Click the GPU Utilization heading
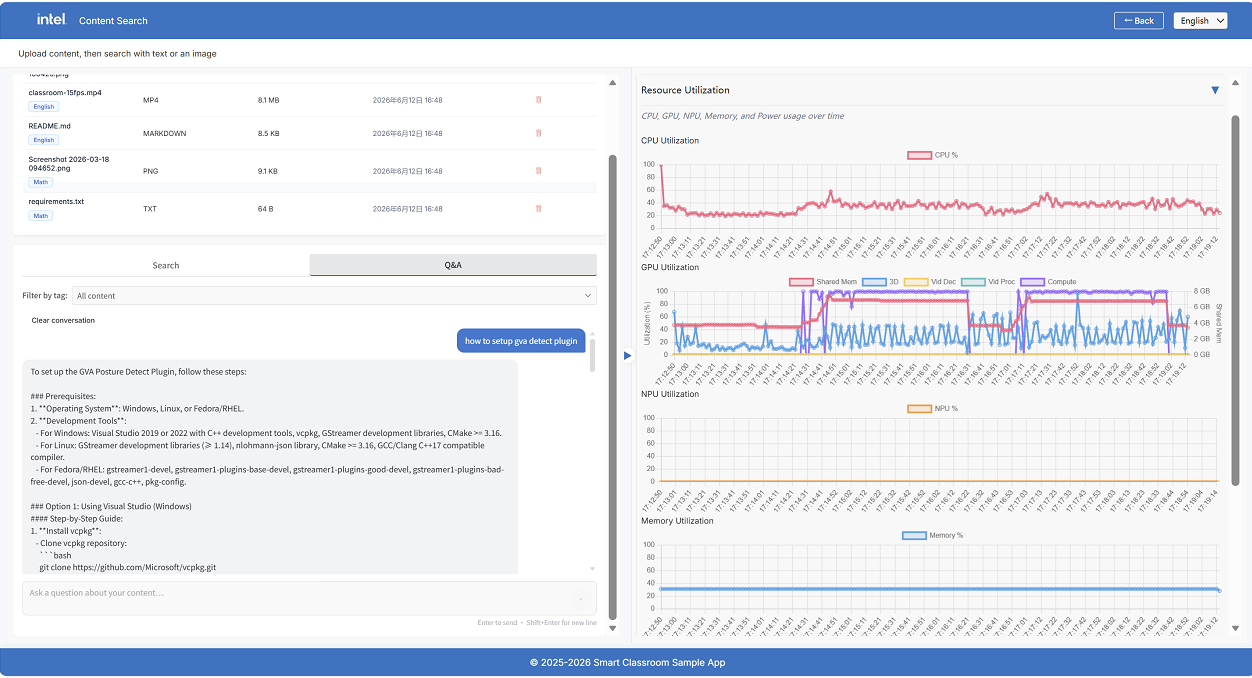Image resolution: width=1252 pixels, height=678 pixels. coord(670,268)
